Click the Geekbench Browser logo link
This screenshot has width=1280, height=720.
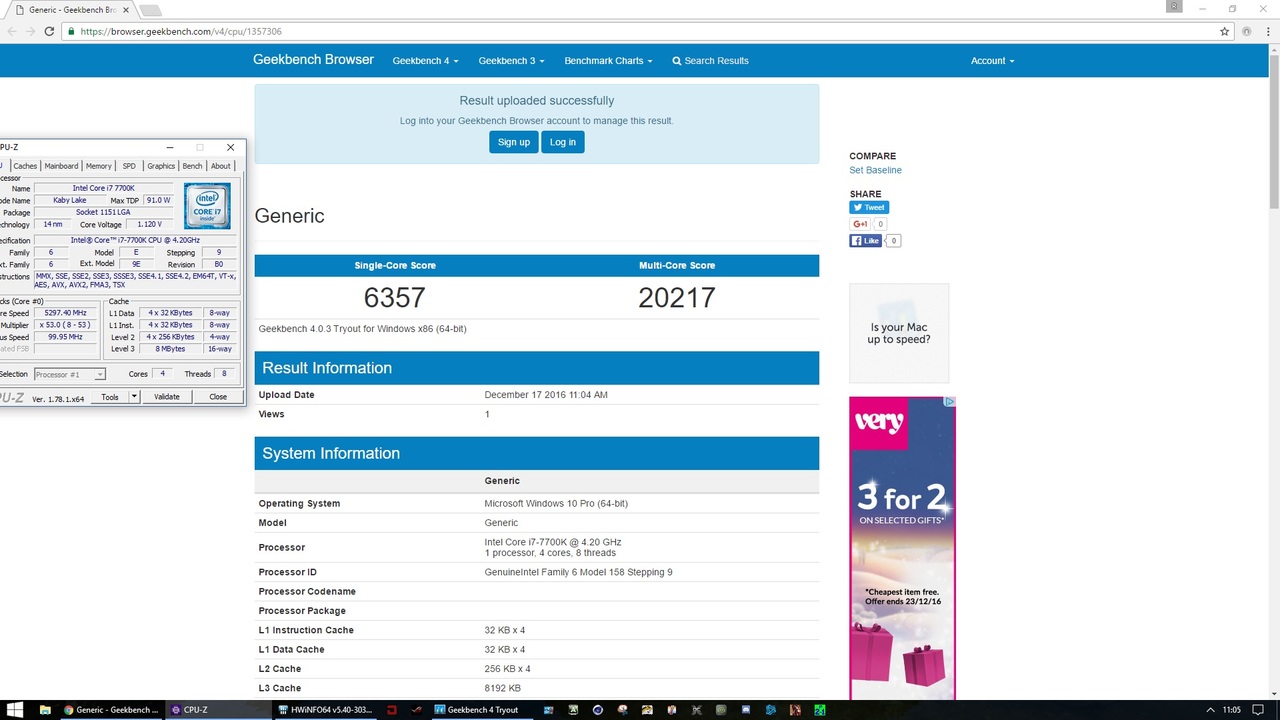[x=313, y=60]
